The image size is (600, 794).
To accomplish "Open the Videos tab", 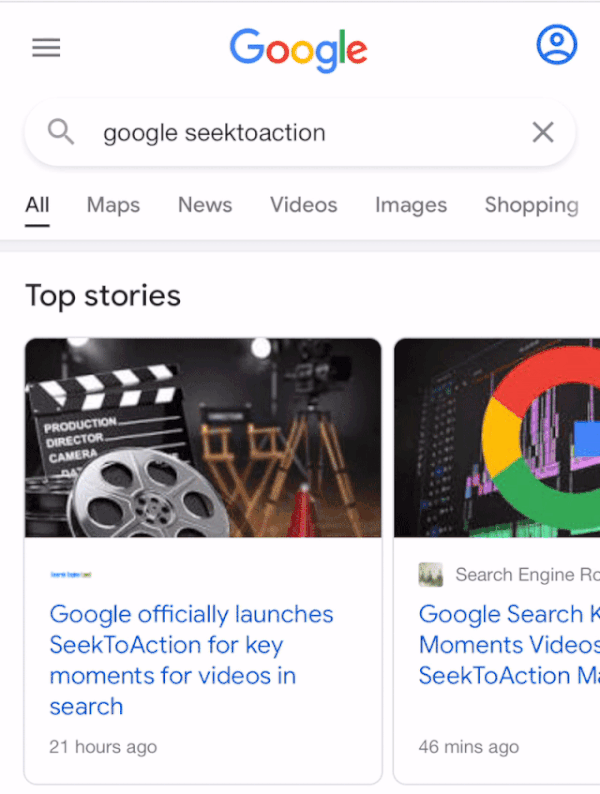I will pyautogui.click(x=303, y=205).
